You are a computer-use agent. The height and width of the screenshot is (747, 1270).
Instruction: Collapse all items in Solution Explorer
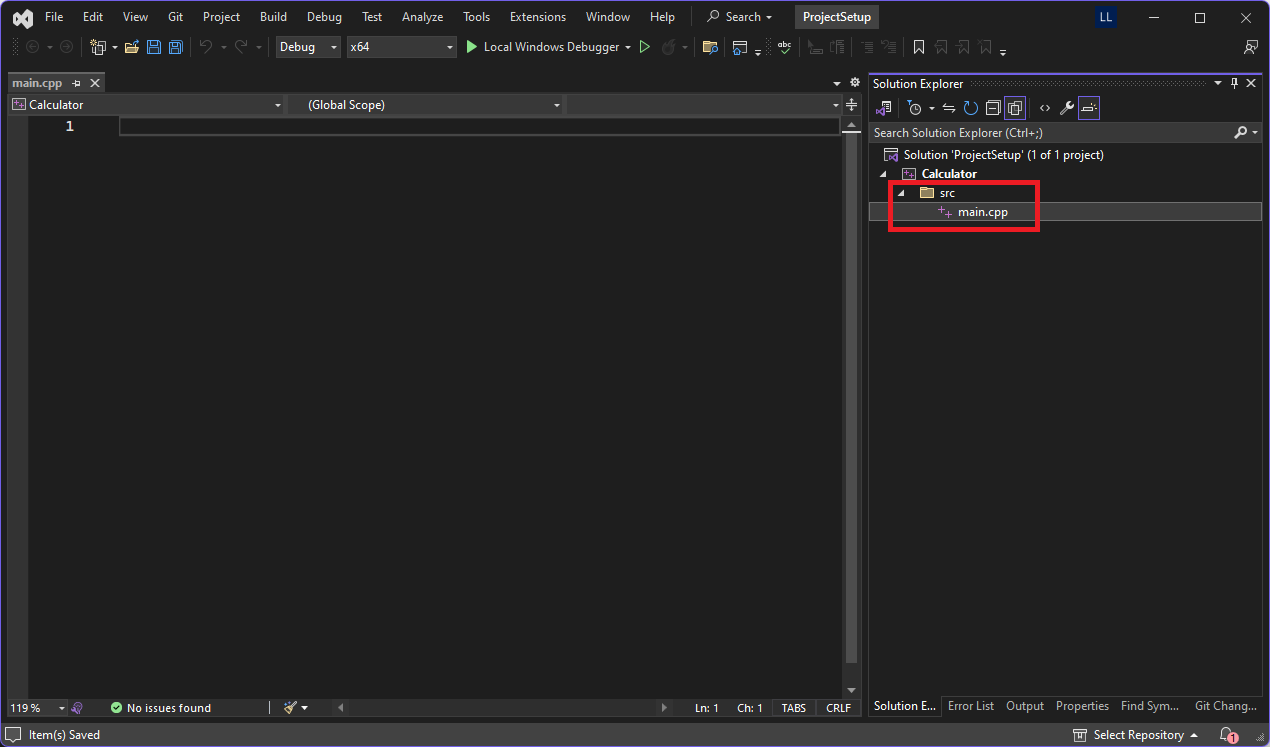coord(993,108)
